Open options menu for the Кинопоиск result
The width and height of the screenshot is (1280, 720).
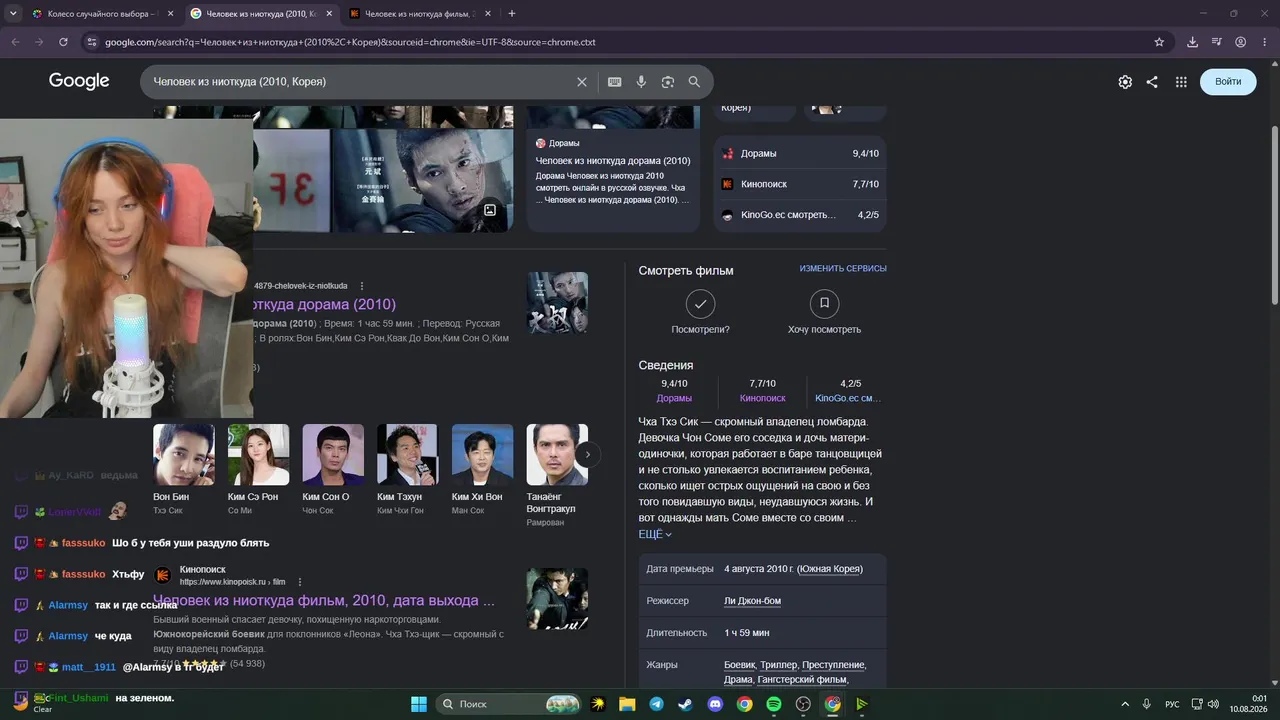coord(299,582)
